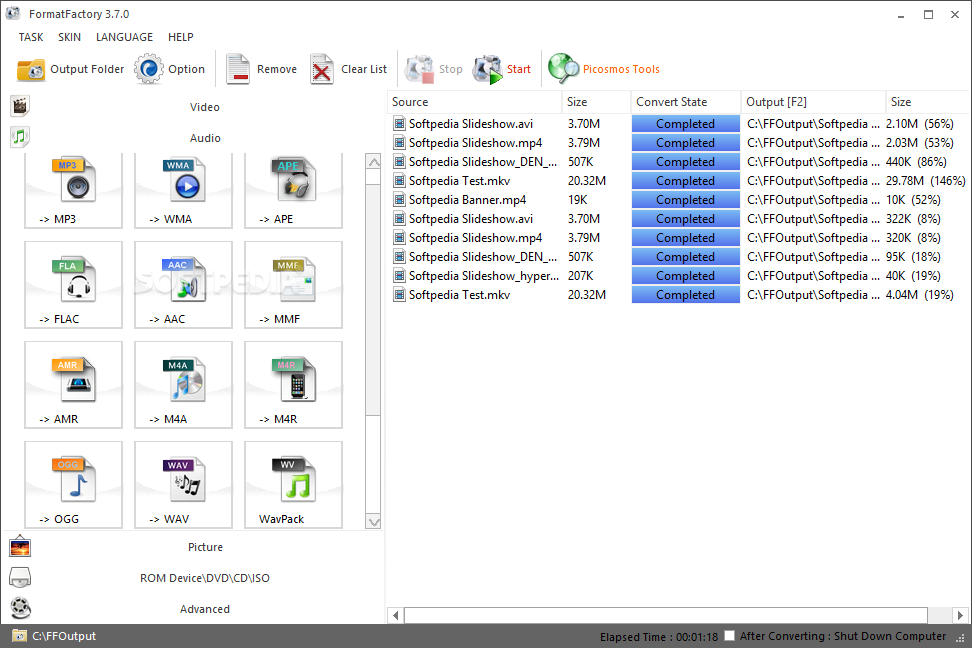972x648 pixels.
Task: Collapse the Audio category panel
Action: (x=205, y=138)
